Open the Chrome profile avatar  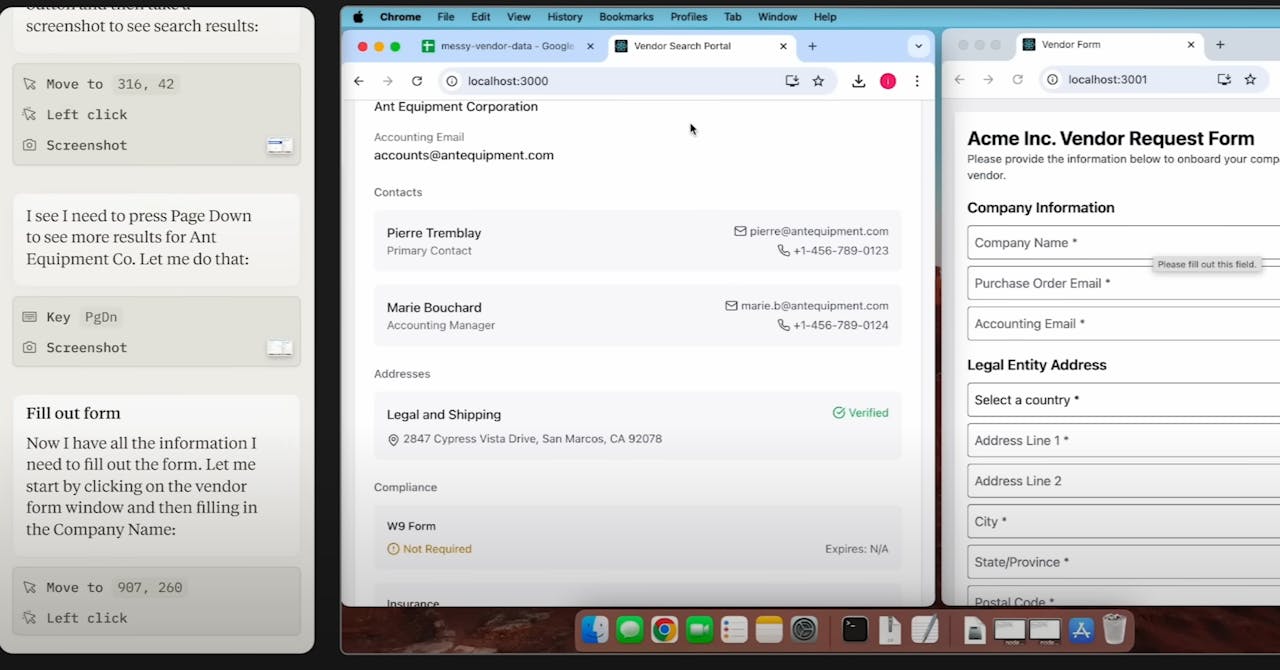888,81
